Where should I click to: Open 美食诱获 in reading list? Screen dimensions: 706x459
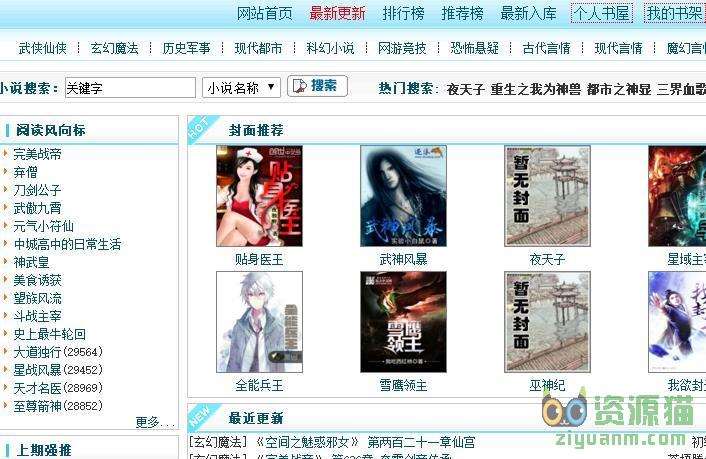[37, 280]
